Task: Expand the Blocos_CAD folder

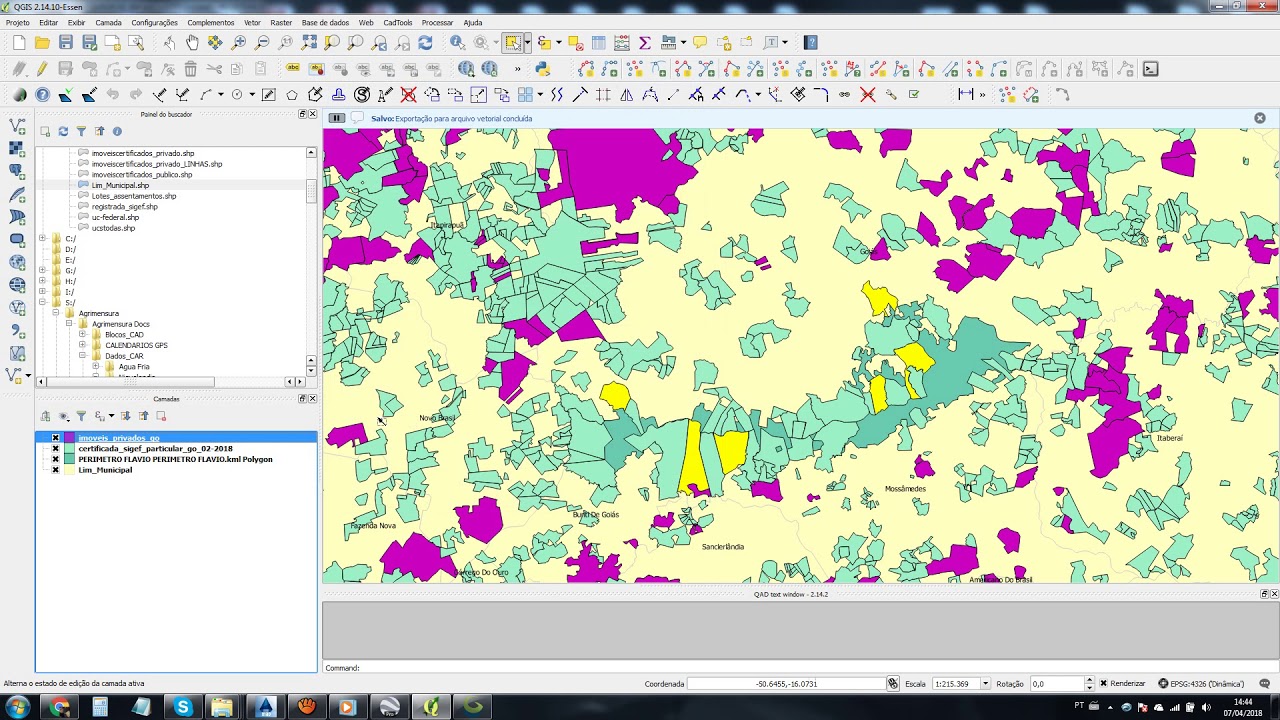Action: point(83,334)
